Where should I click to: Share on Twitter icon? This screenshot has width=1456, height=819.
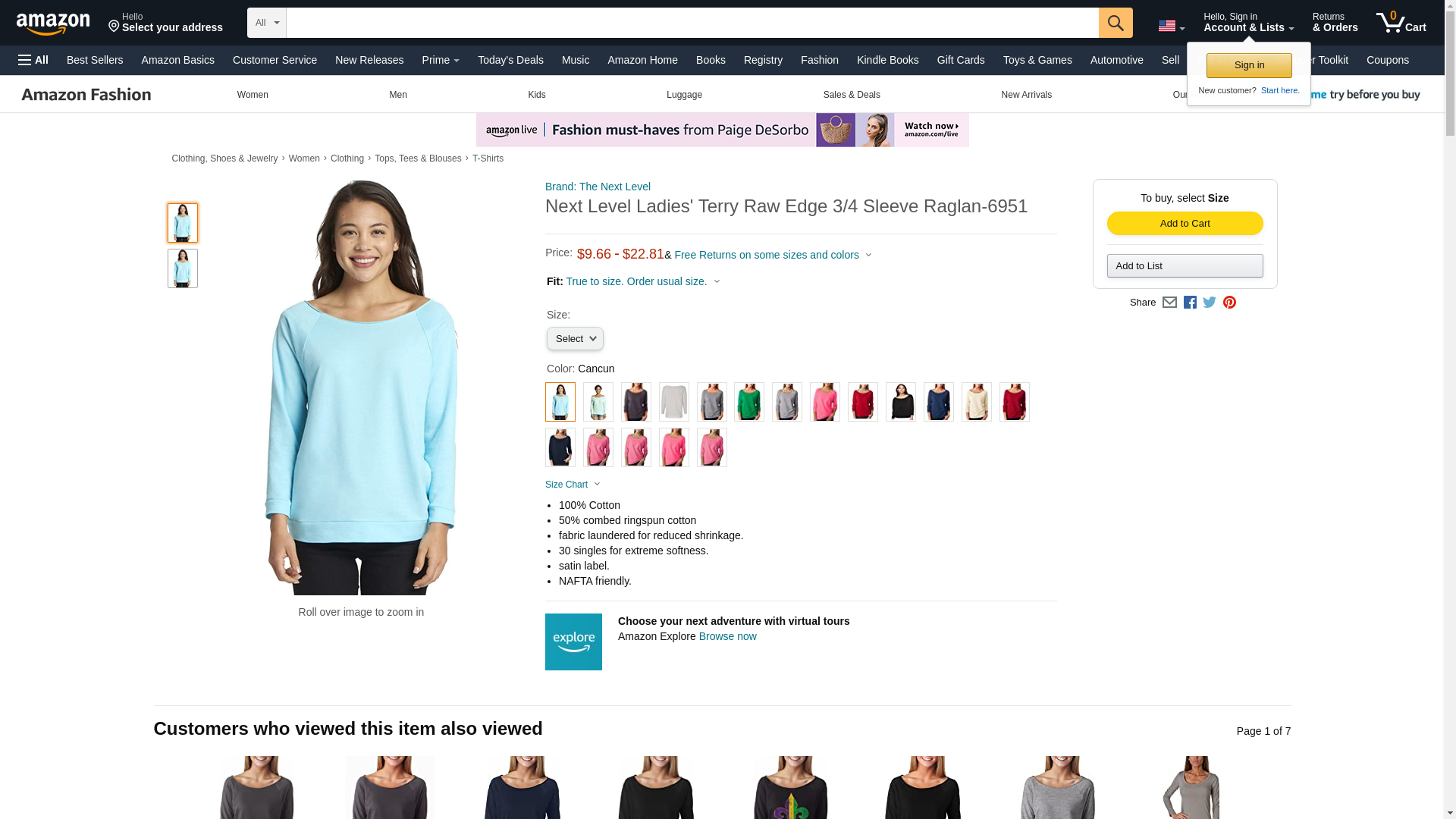1210,303
